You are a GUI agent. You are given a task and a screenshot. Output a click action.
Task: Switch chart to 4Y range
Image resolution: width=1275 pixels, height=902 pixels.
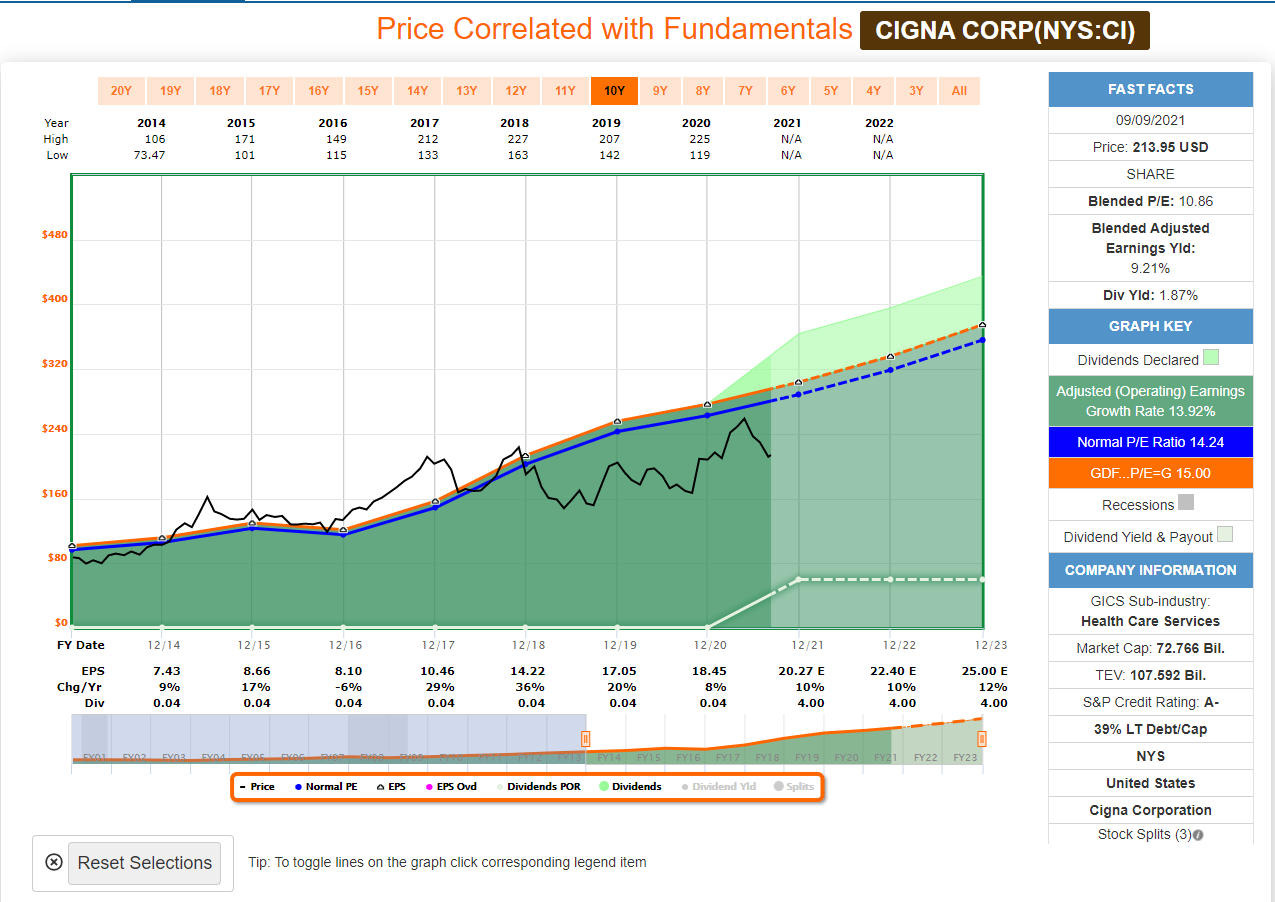pos(873,91)
